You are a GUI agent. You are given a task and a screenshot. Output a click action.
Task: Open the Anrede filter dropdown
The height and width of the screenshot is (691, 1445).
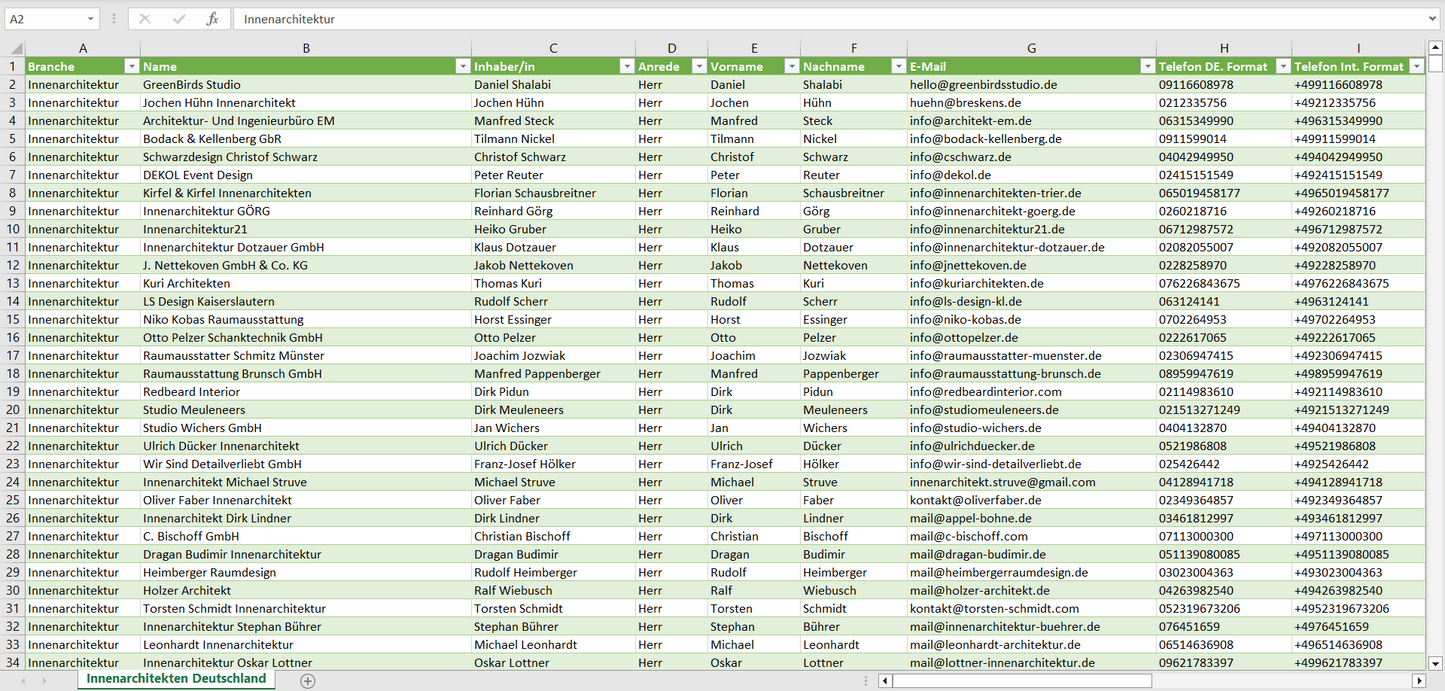pos(697,66)
